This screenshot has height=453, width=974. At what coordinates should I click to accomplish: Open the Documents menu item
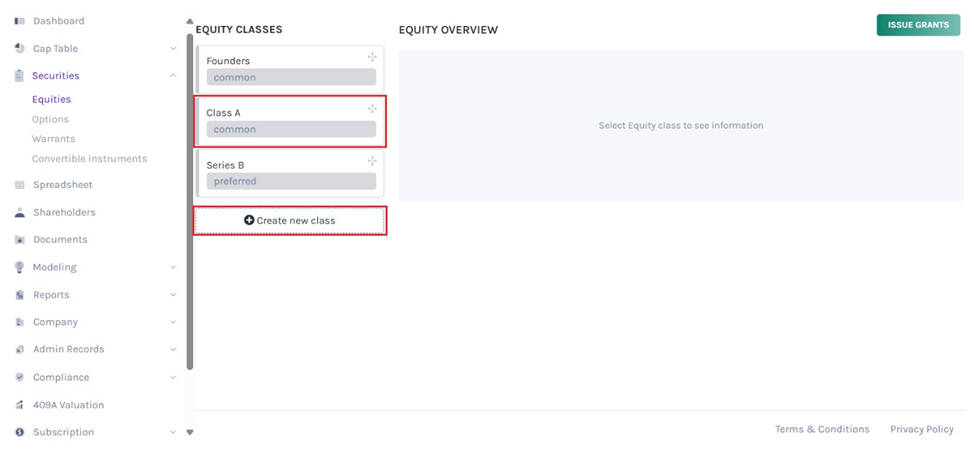(60, 240)
